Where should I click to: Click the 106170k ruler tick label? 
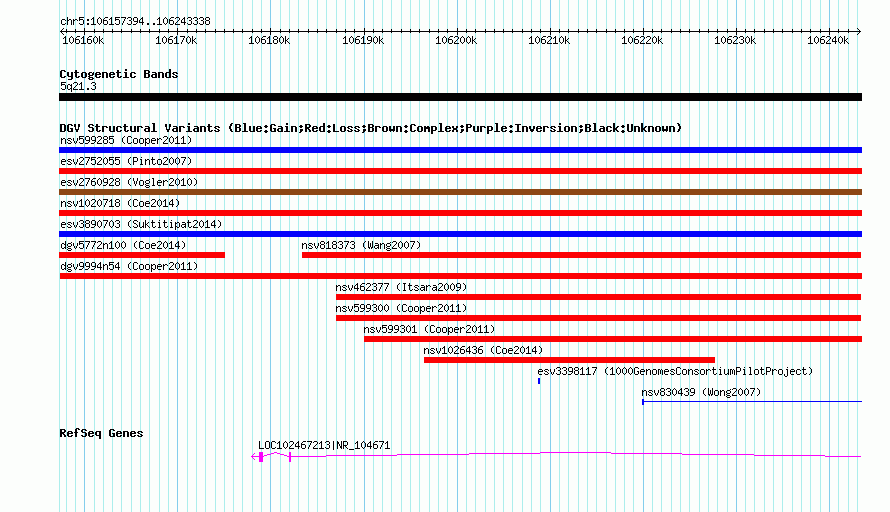click(176, 40)
